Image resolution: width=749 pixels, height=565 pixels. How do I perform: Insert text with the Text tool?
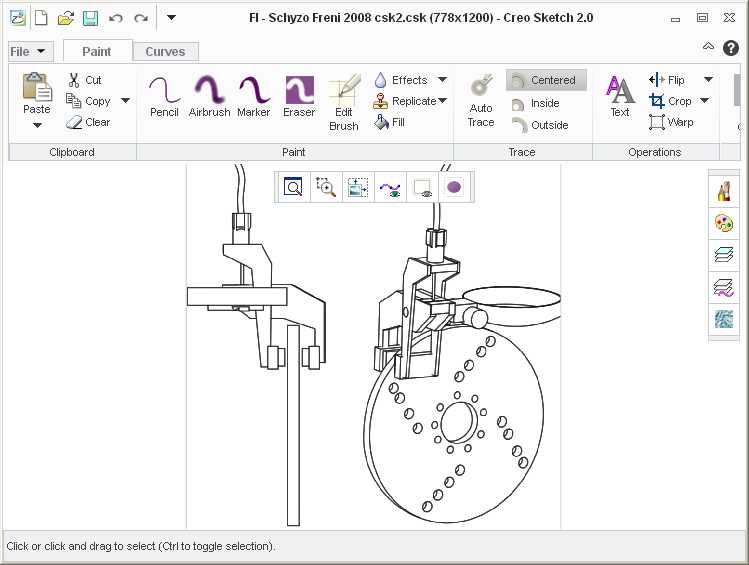tap(620, 96)
